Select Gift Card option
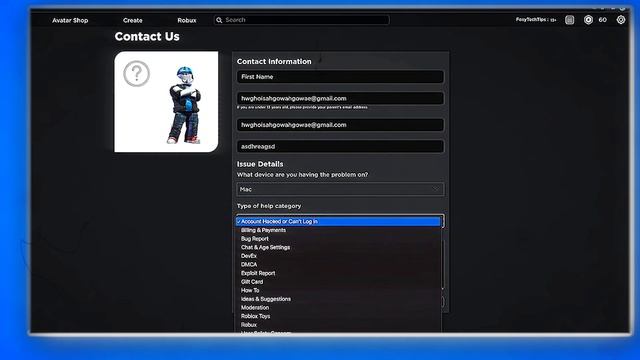This screenshot has width=640, height=360. (252, 282)
